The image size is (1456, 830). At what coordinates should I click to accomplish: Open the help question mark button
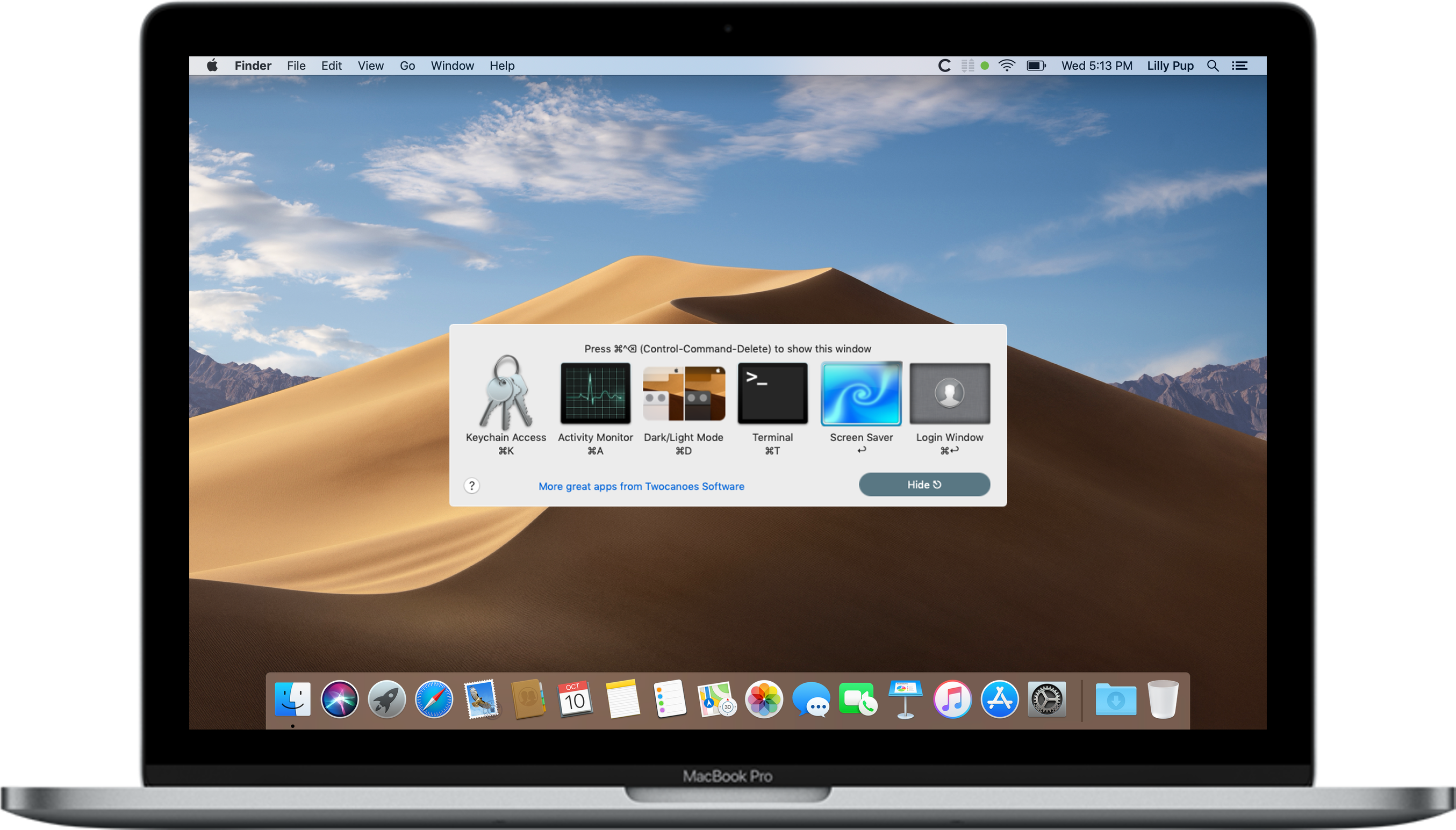pos(472,486)
